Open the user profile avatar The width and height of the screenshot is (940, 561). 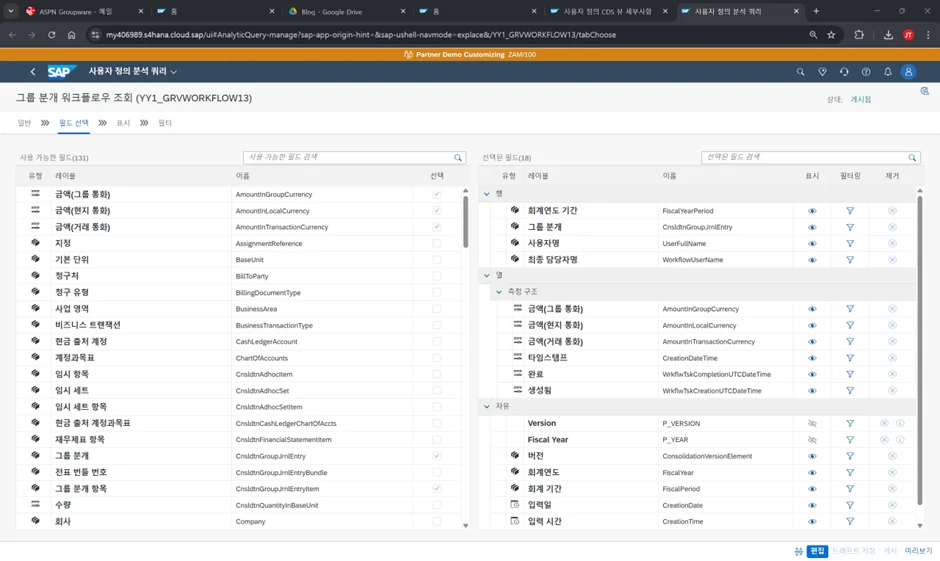[908, 72]
